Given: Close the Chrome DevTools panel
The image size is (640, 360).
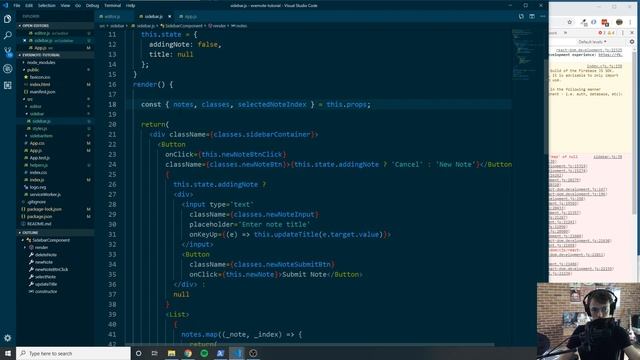Looking at the screenshot, I should click(632, 33).
